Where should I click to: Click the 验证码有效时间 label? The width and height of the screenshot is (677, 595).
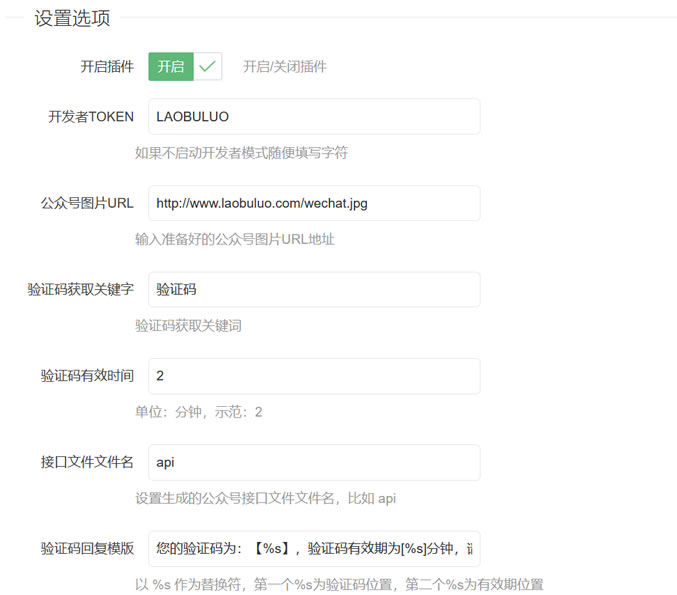point(87,376)
